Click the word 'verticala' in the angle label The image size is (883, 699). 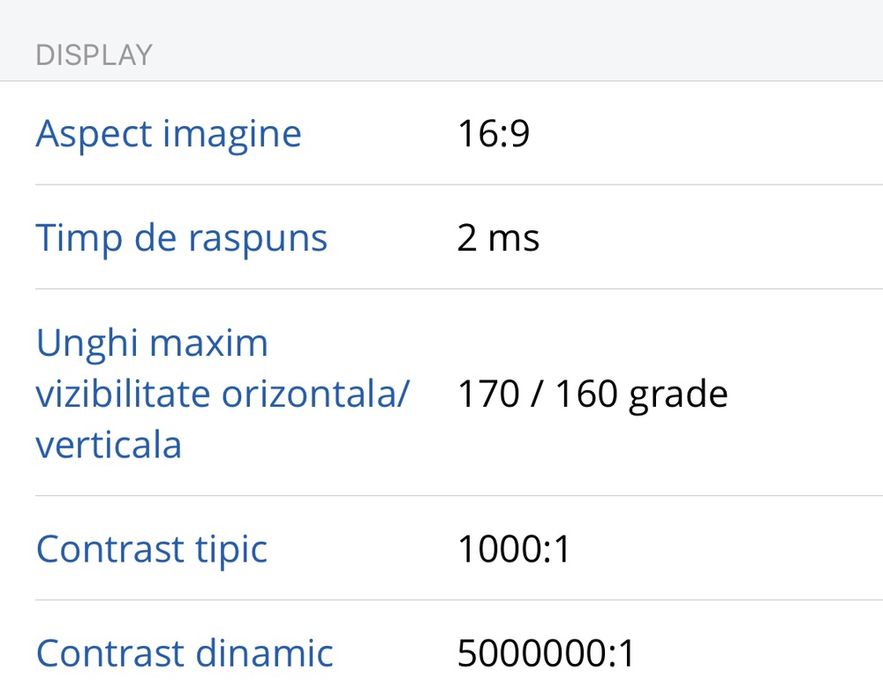click(108, 445)
